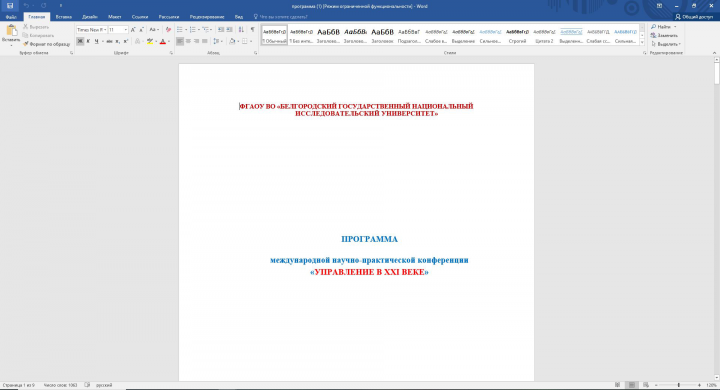Switch to the Layout (Макет) tab
The image size is (720, 390).
[x=114, y=17]
